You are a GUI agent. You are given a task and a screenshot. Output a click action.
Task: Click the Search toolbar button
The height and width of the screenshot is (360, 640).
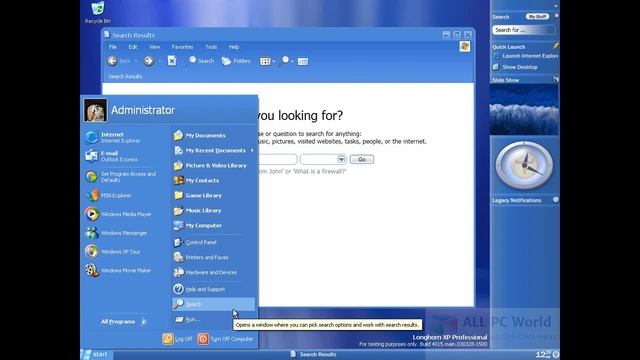[x=201, y=61]
